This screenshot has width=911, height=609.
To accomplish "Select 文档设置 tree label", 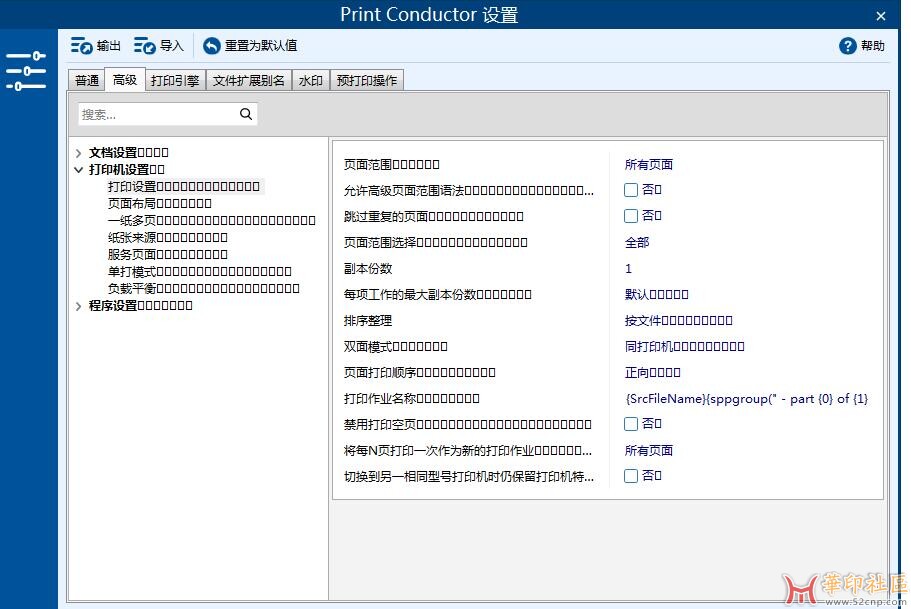I will [x=128, y=153].
